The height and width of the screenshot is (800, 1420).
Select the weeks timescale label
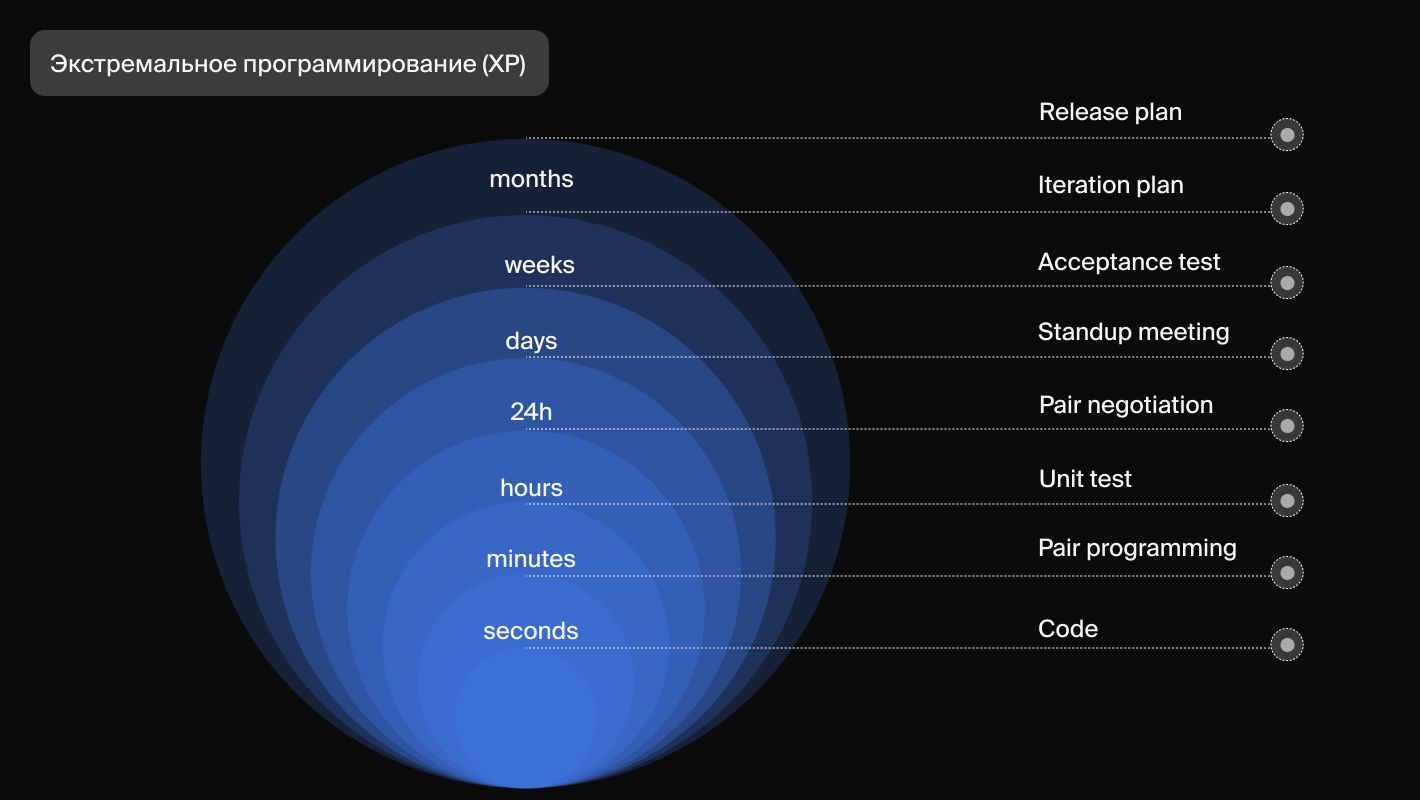tap(539, 265)
